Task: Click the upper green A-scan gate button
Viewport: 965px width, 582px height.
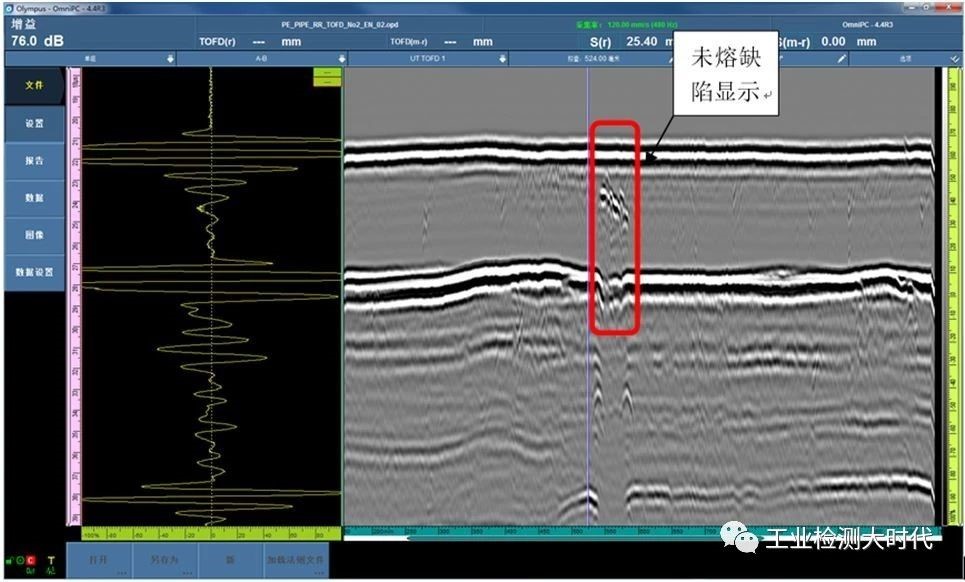Action: (327, 73)
